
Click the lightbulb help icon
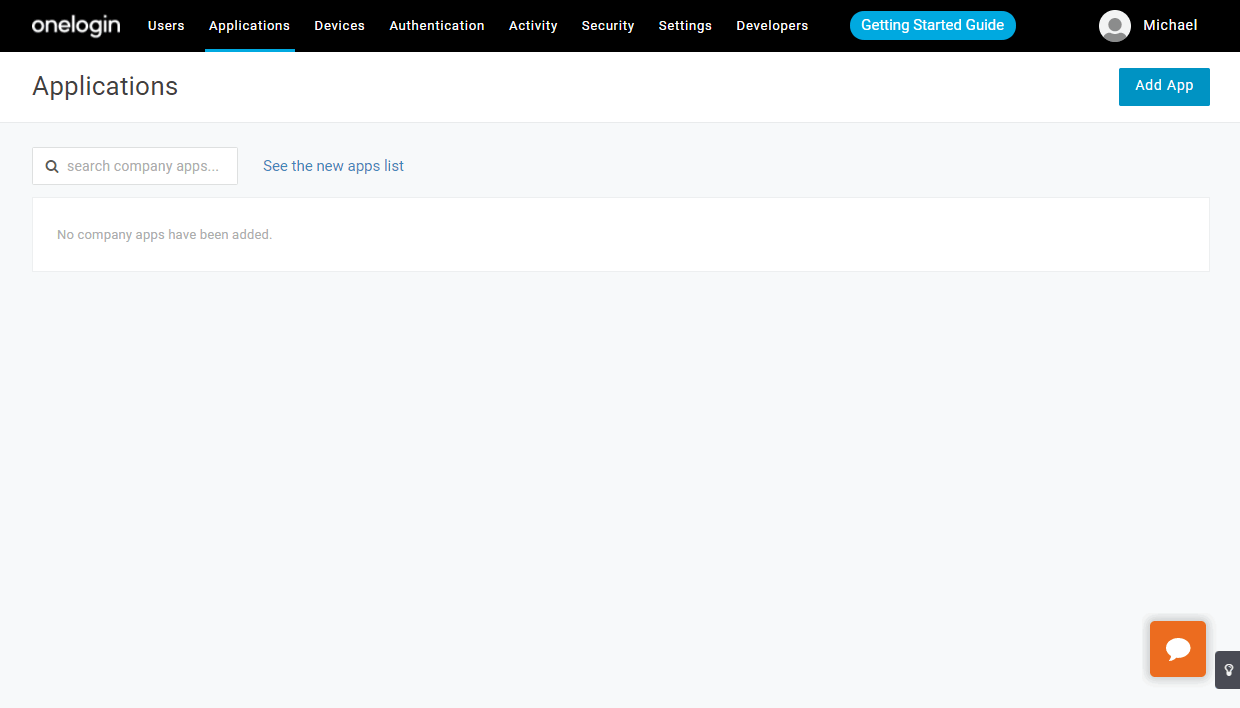point(1228,669)
